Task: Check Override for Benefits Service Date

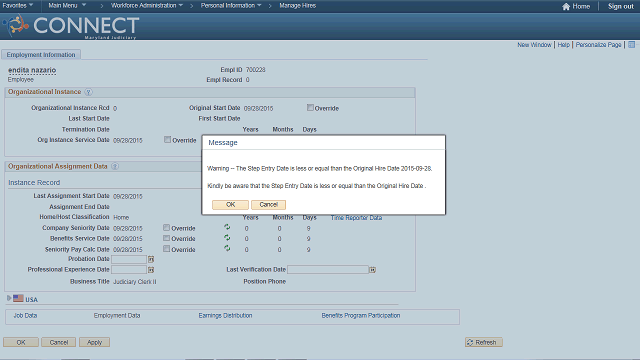Action: [167, 238]
